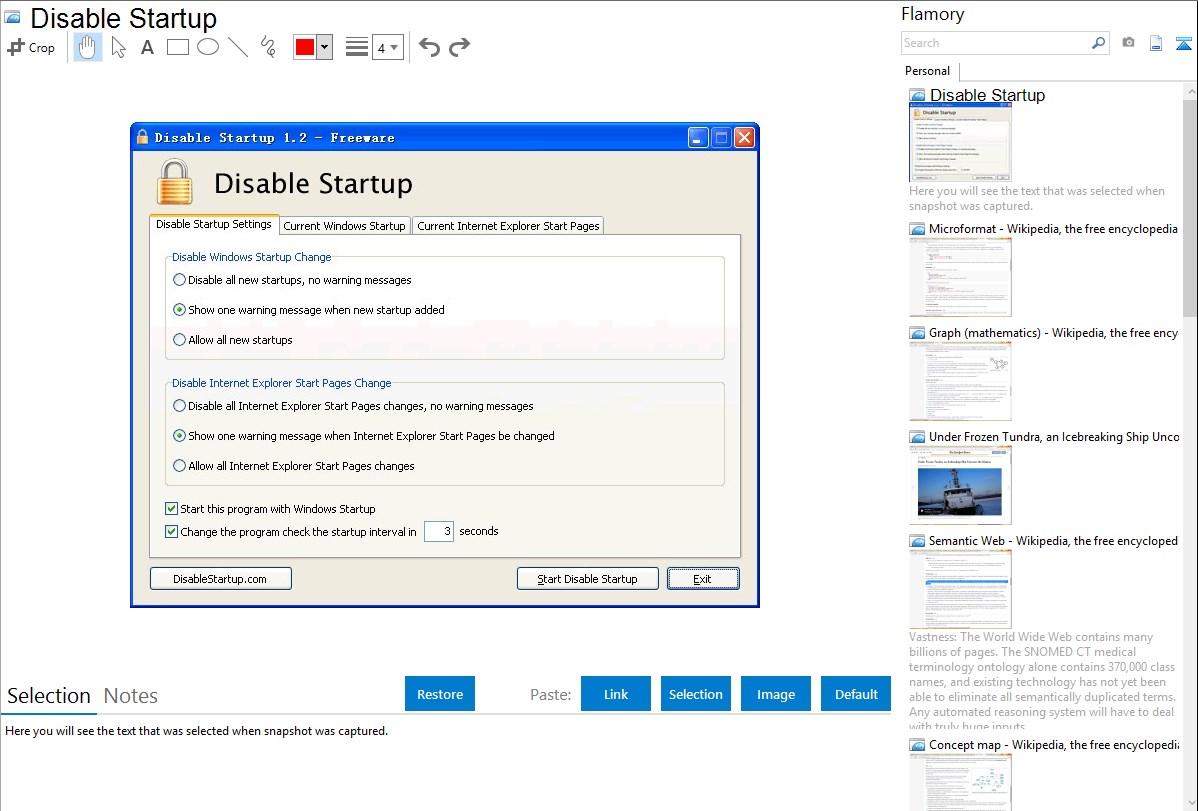Click the red color swatch
The height and width of the screenshot is (811, 1198).
(304, 47)
